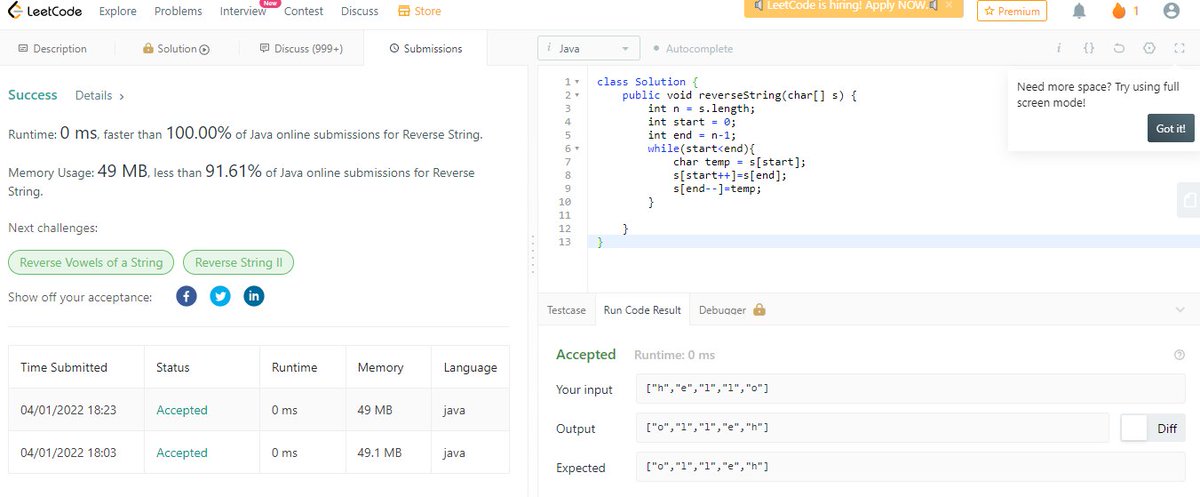
Task: Toggle the Autocomplete option
Action: (692, 48)
